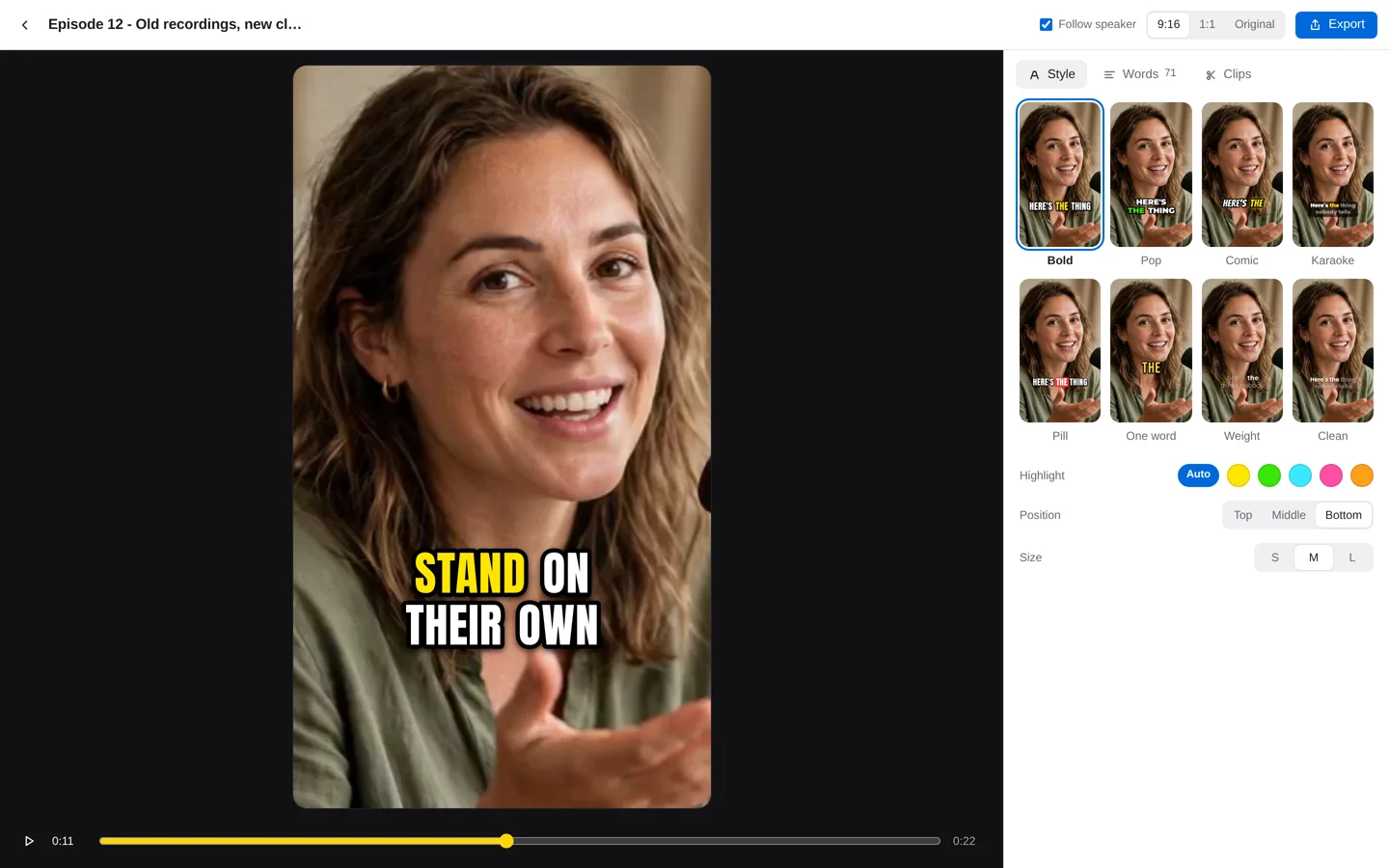The width and height of the screenshot is (1389, 868).
Task: Switch to 1:1 aspect ratio
Action: tap(1207, 24)
